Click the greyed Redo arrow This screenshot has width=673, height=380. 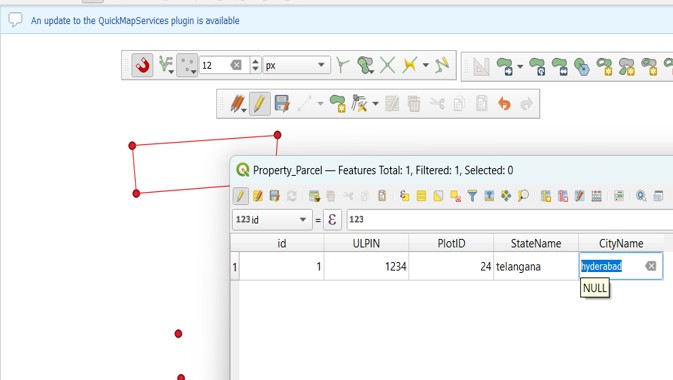[x=527, y=104]
